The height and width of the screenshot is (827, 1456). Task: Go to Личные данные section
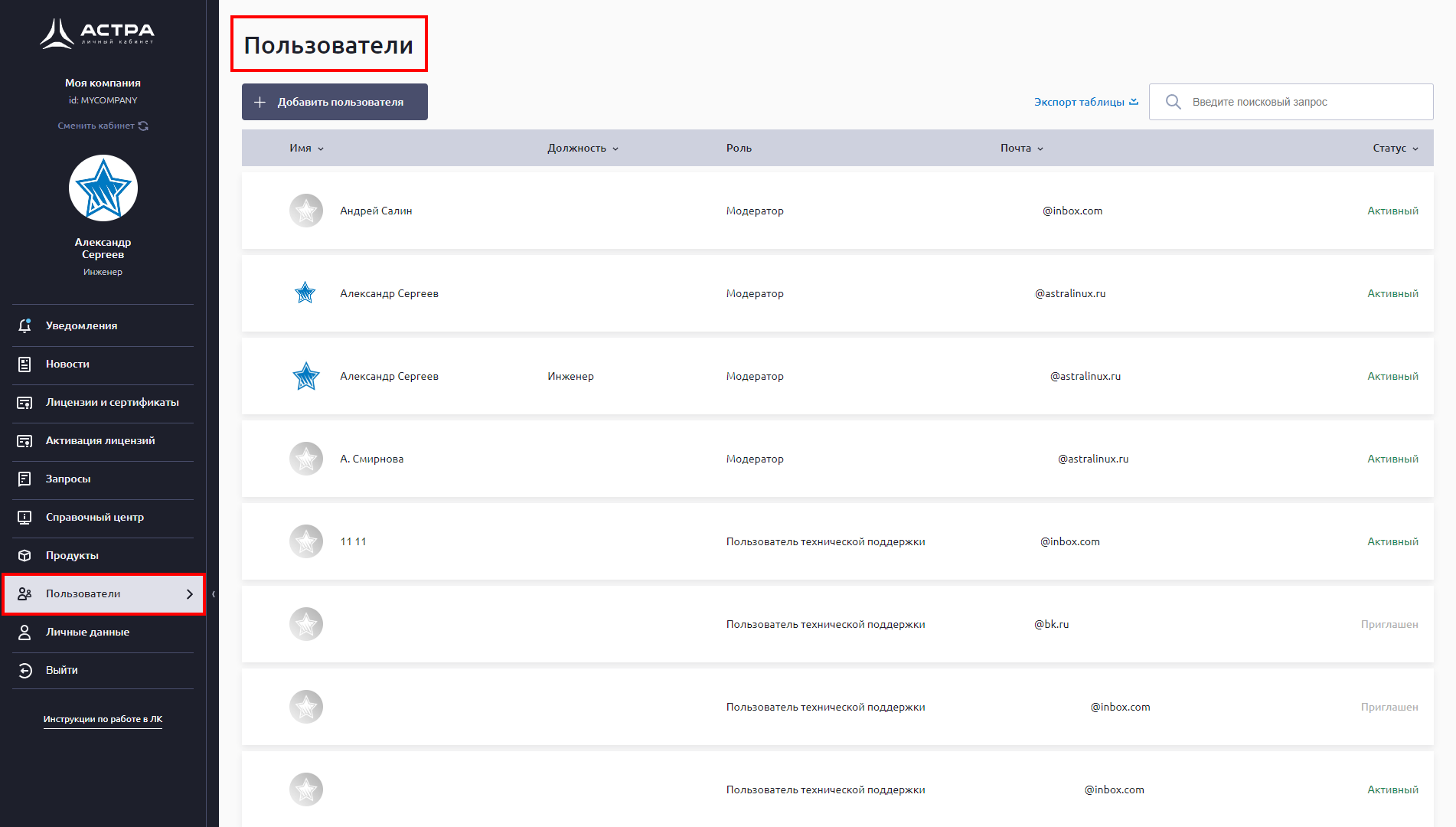pos(87,632)
